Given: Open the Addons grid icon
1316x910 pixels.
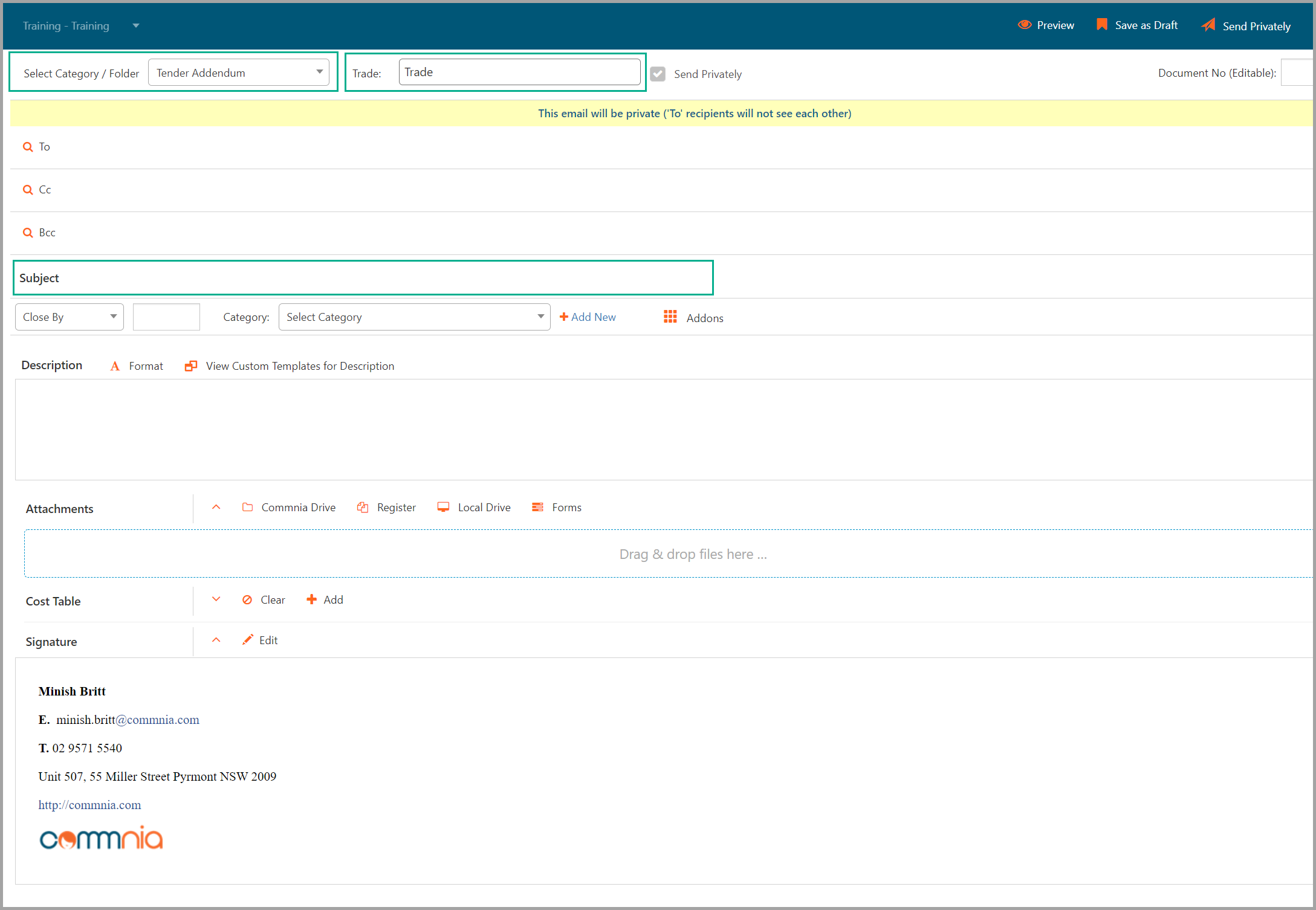Looking at the screenshot, I should 670,317.
